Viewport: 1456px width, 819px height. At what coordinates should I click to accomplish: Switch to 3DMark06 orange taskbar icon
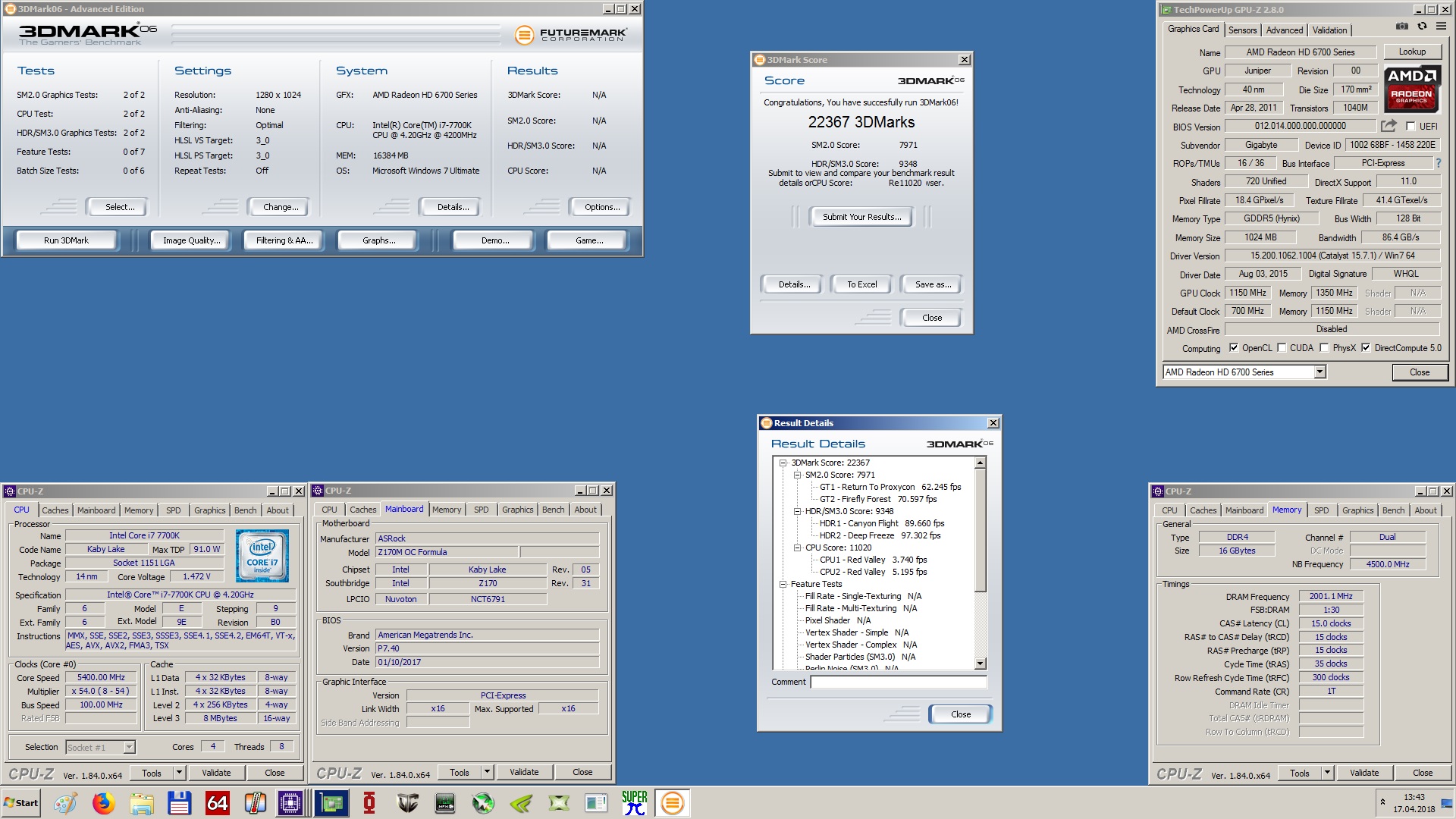click(672, 802)
